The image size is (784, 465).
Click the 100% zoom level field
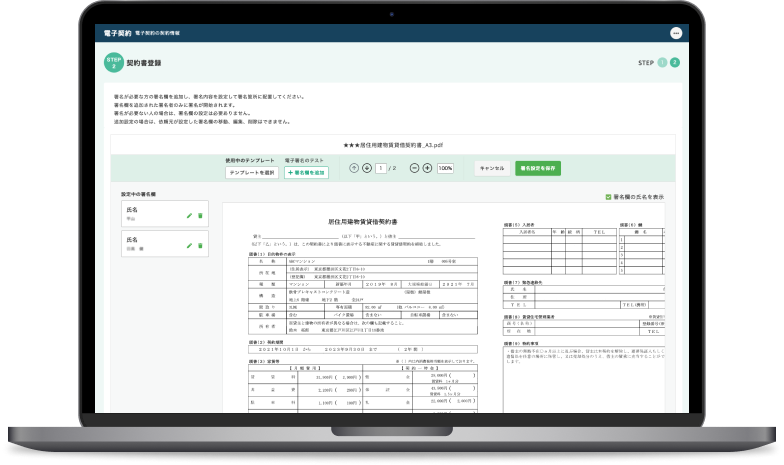pos(445,168)
